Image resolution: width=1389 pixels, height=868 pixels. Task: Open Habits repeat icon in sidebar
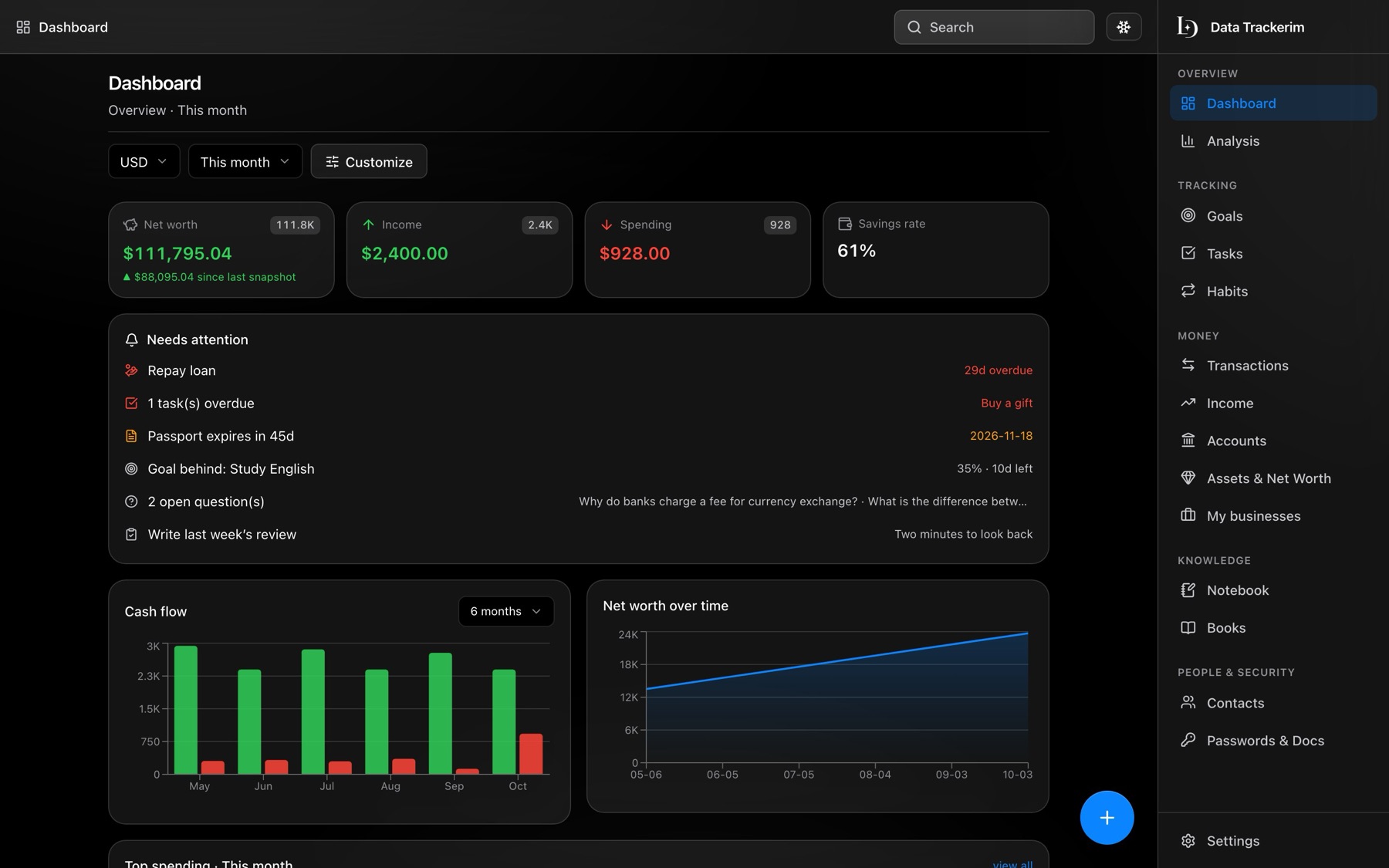(x=1188, y=290)
